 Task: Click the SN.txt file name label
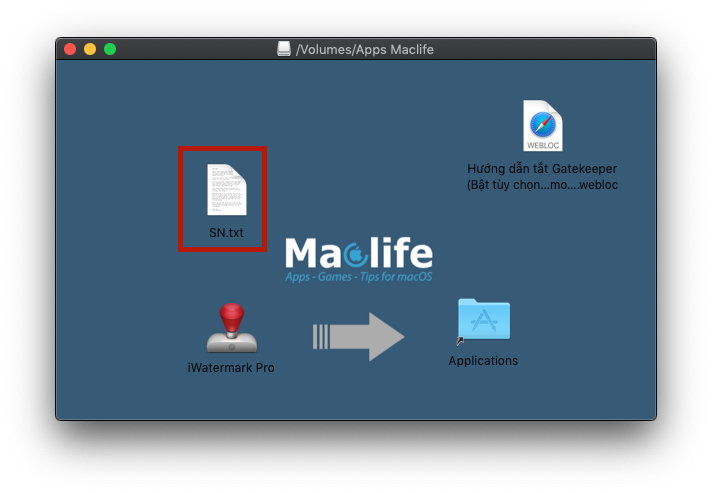pos(226,232)
